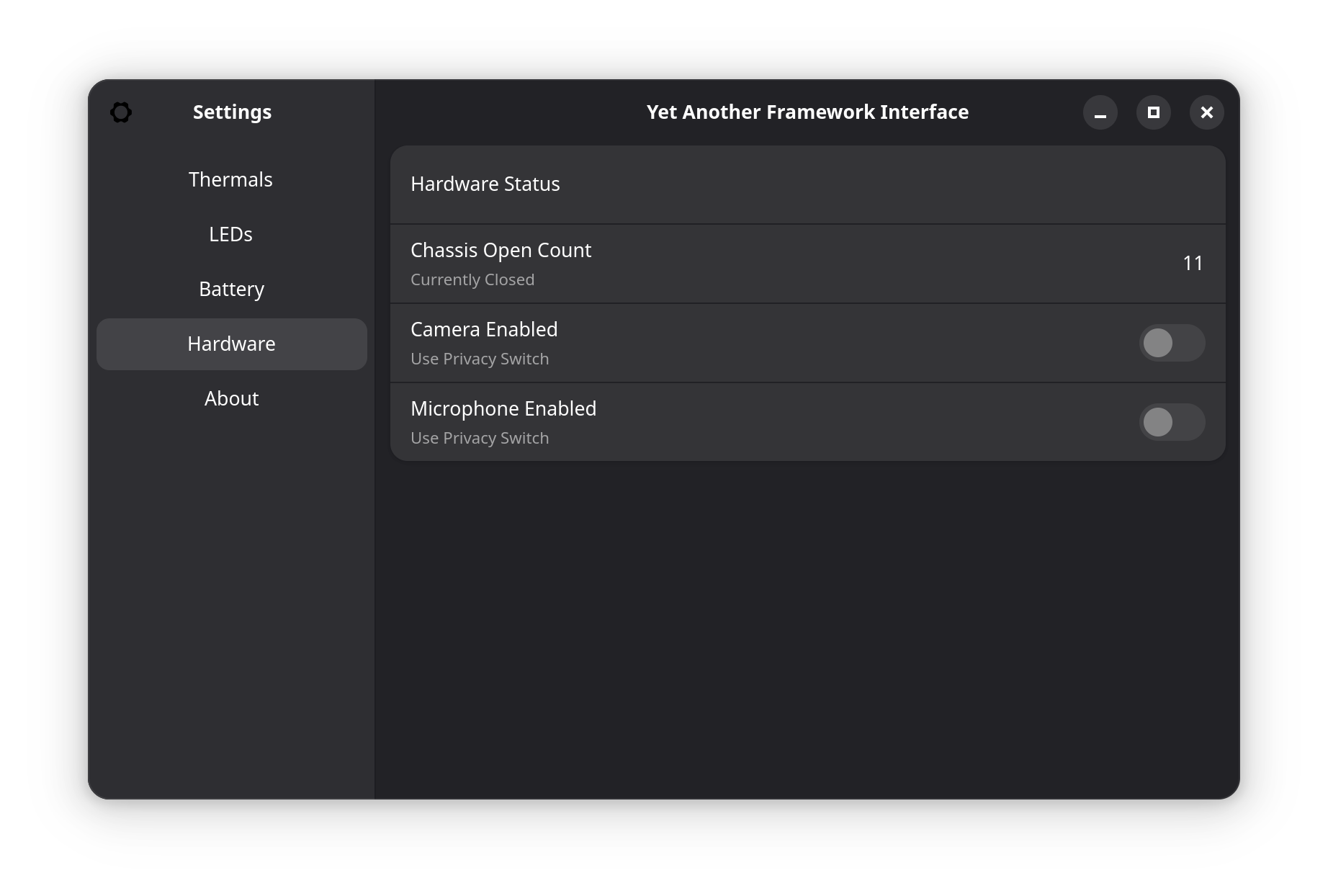Open the Thermals settings page

point(230,179)
